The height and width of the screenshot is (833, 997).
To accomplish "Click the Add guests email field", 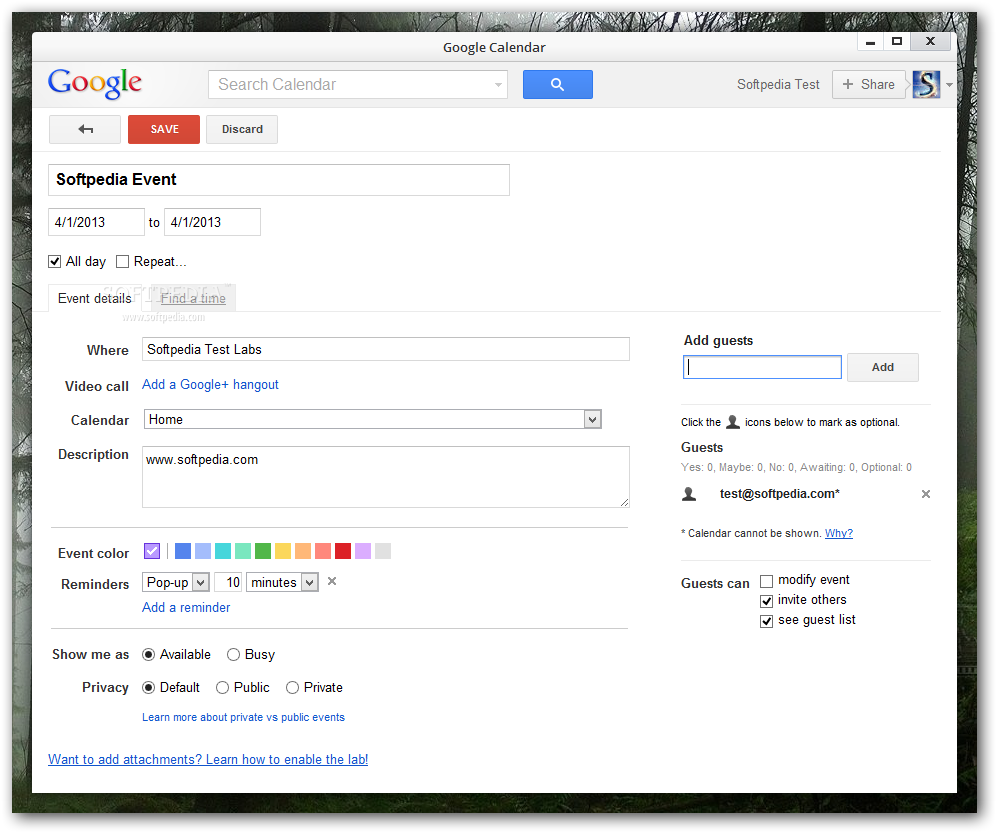I will tap(762, 368).
